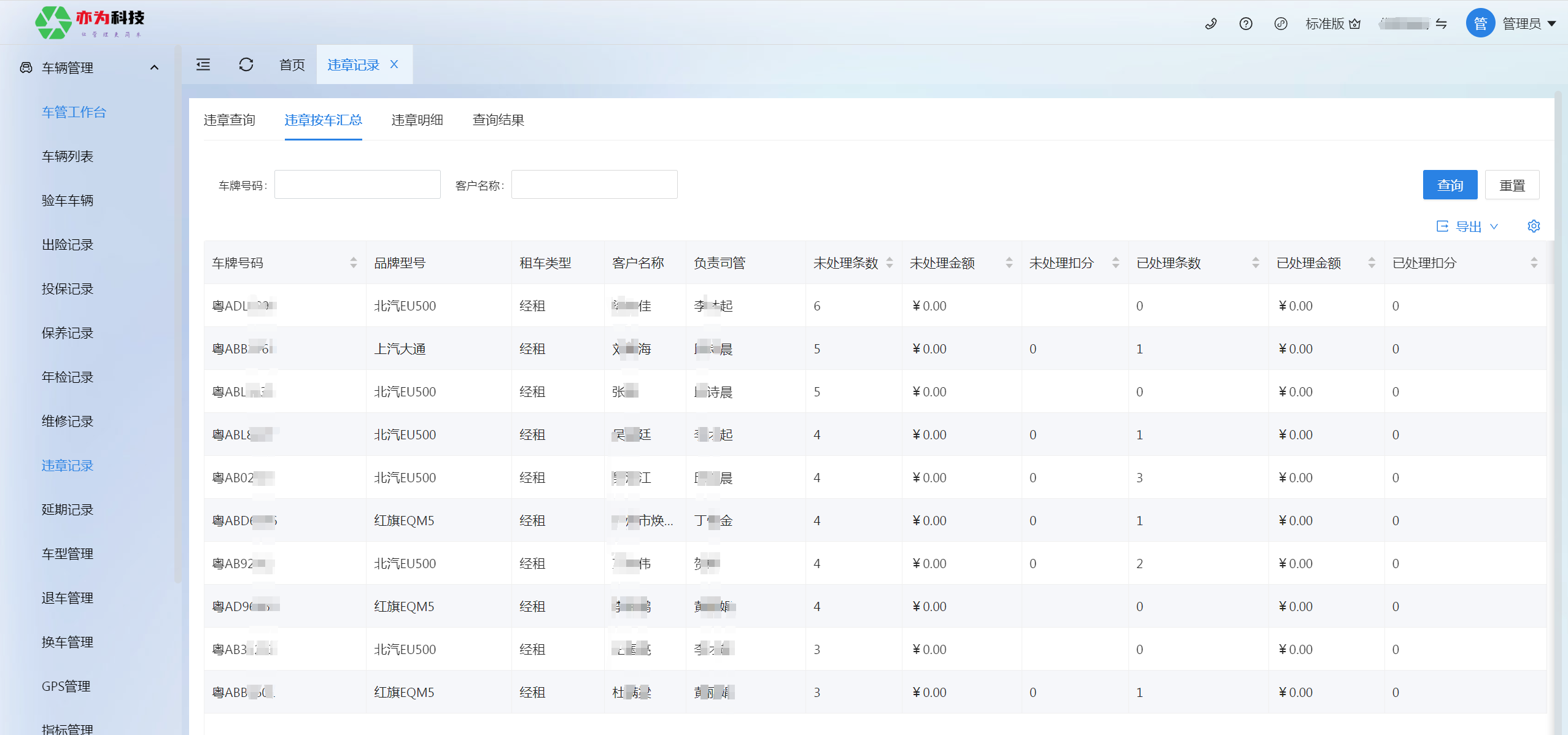Collapse the 车辆管理 sidebar section

pyautogui.click(x=154, y=67)
